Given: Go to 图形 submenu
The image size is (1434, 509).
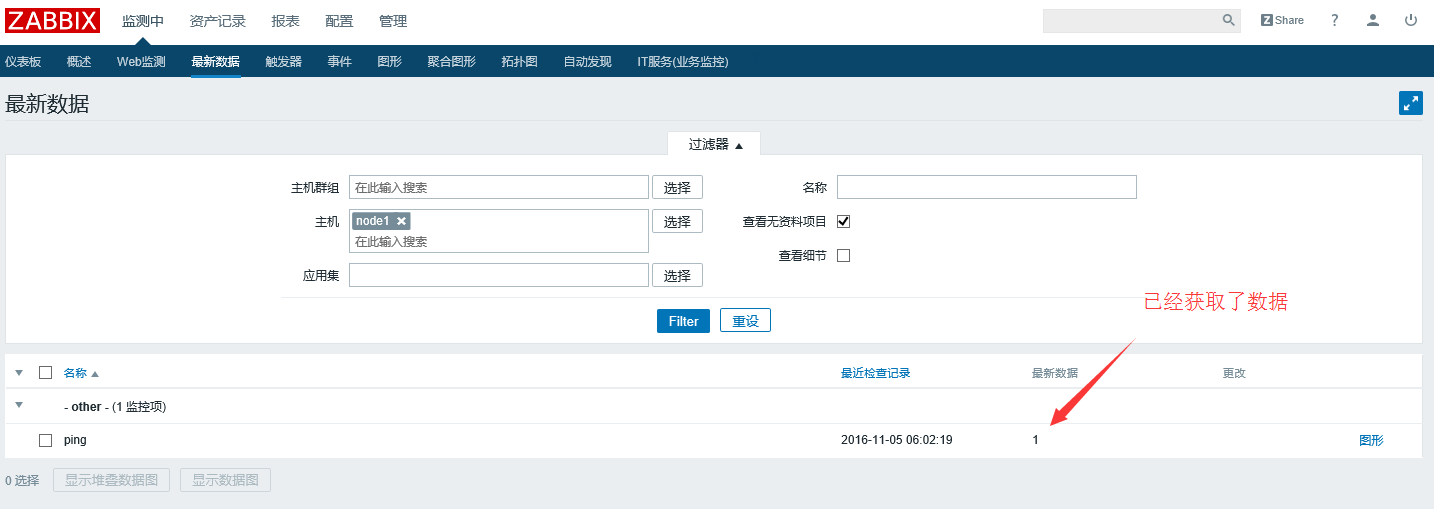Looking at the screenshot, I should [x=390, y=62].
